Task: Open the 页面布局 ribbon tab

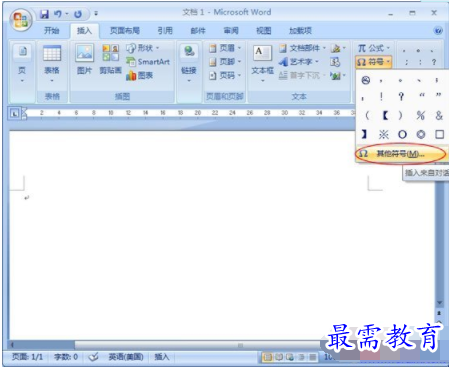Action: [x=125, y=31]
